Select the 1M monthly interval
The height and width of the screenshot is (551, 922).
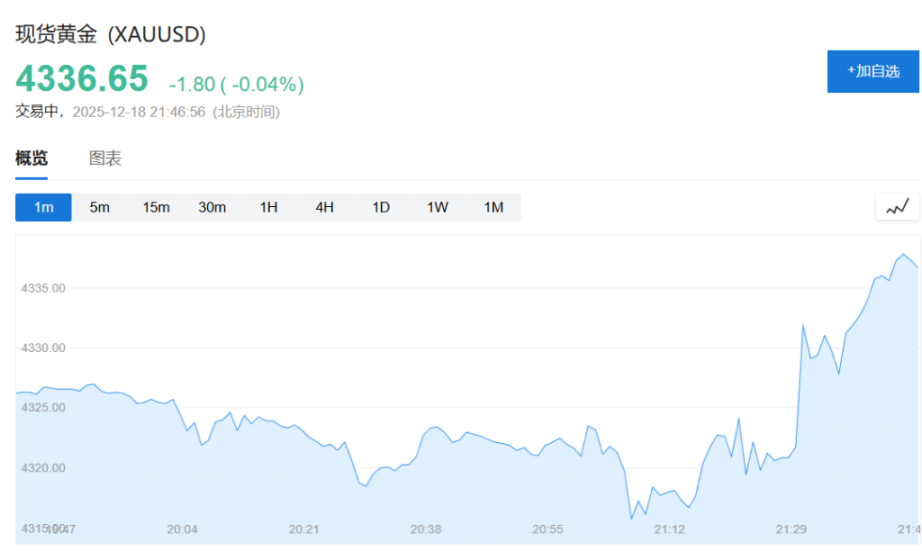coord(493,207)
